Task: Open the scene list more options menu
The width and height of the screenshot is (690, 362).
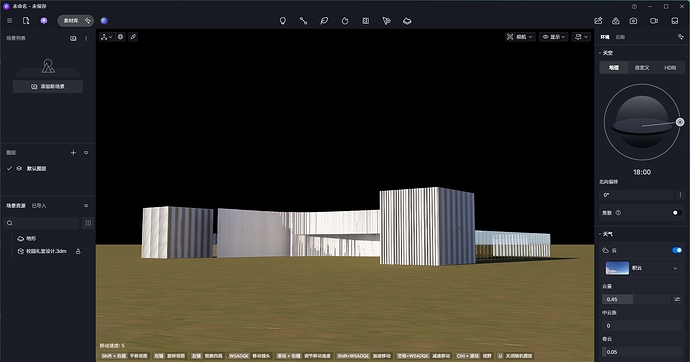Action: pyautogui.click(x=86, y=38)
